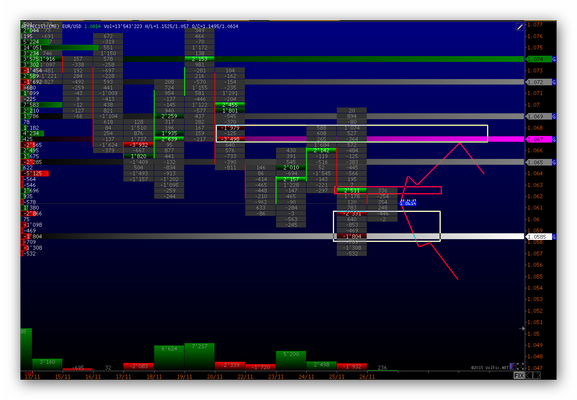This screenshot has height=400, width=577.
Task: Select the green 1.074 price level label
Action: point(539,59)
